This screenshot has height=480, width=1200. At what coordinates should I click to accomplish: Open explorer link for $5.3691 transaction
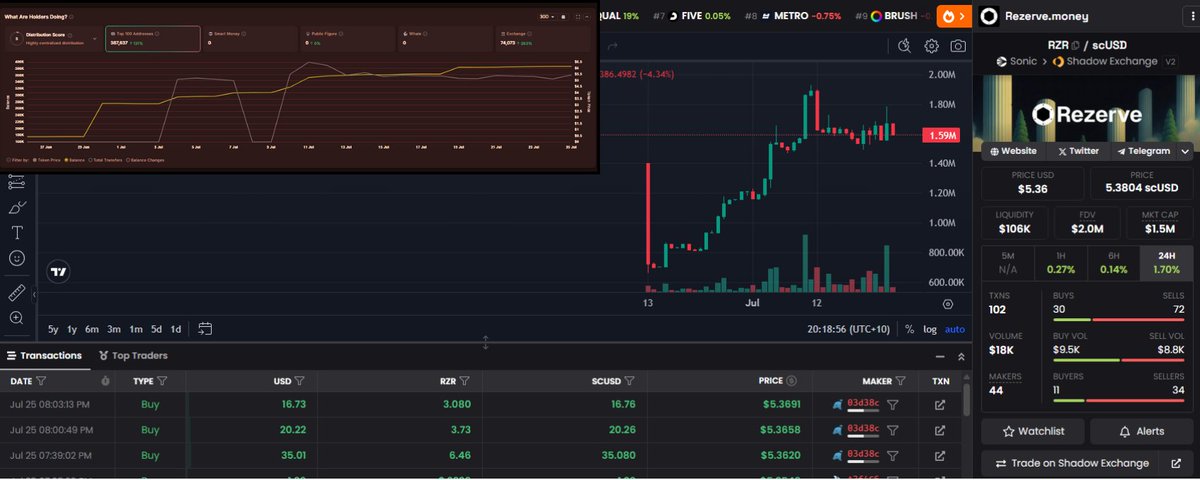(940, 405)
